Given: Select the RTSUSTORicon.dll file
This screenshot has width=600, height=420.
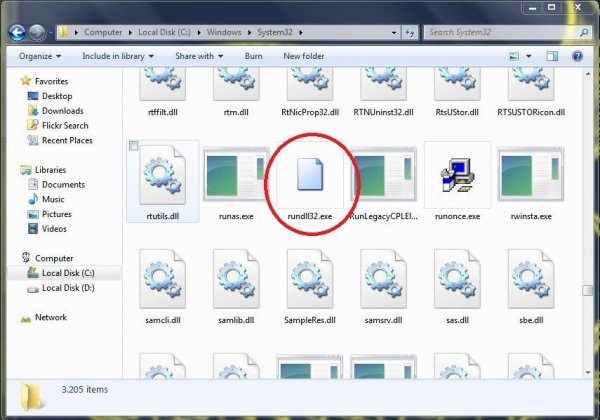Looking at the screenshot, I should (x=531, y=92).
